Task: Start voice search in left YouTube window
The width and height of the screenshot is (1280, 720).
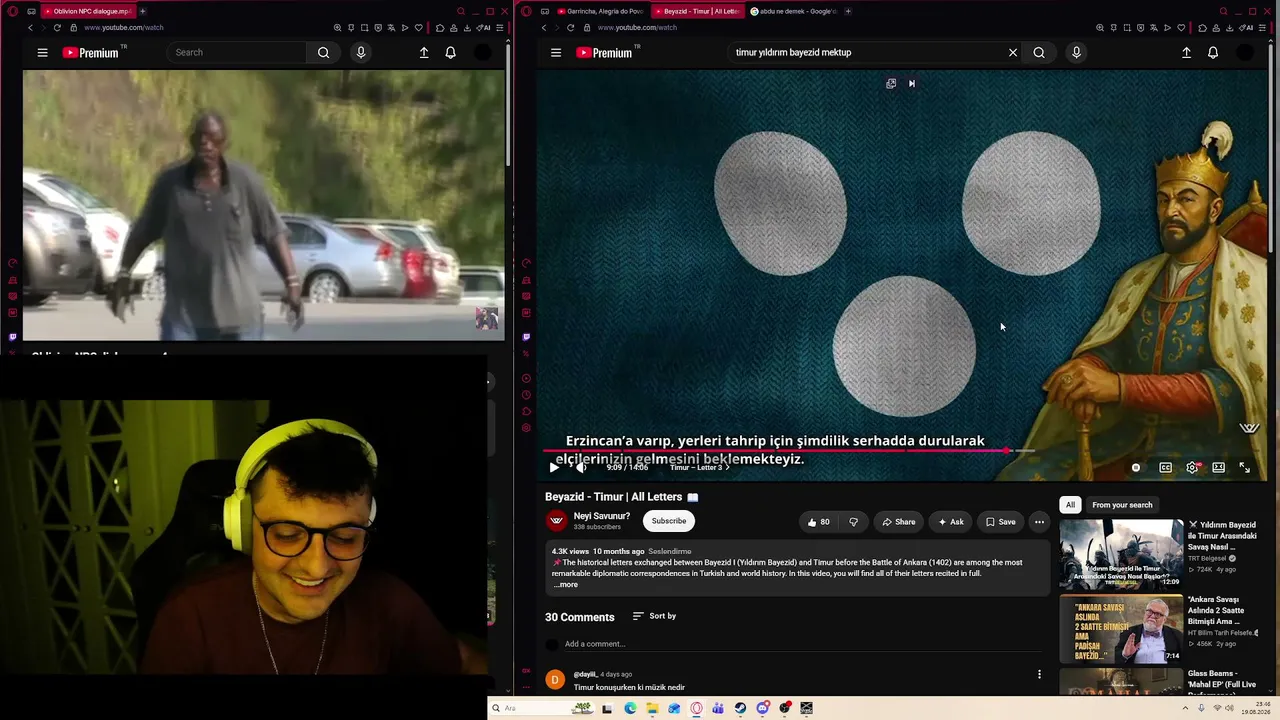Action: pos(361,53)
